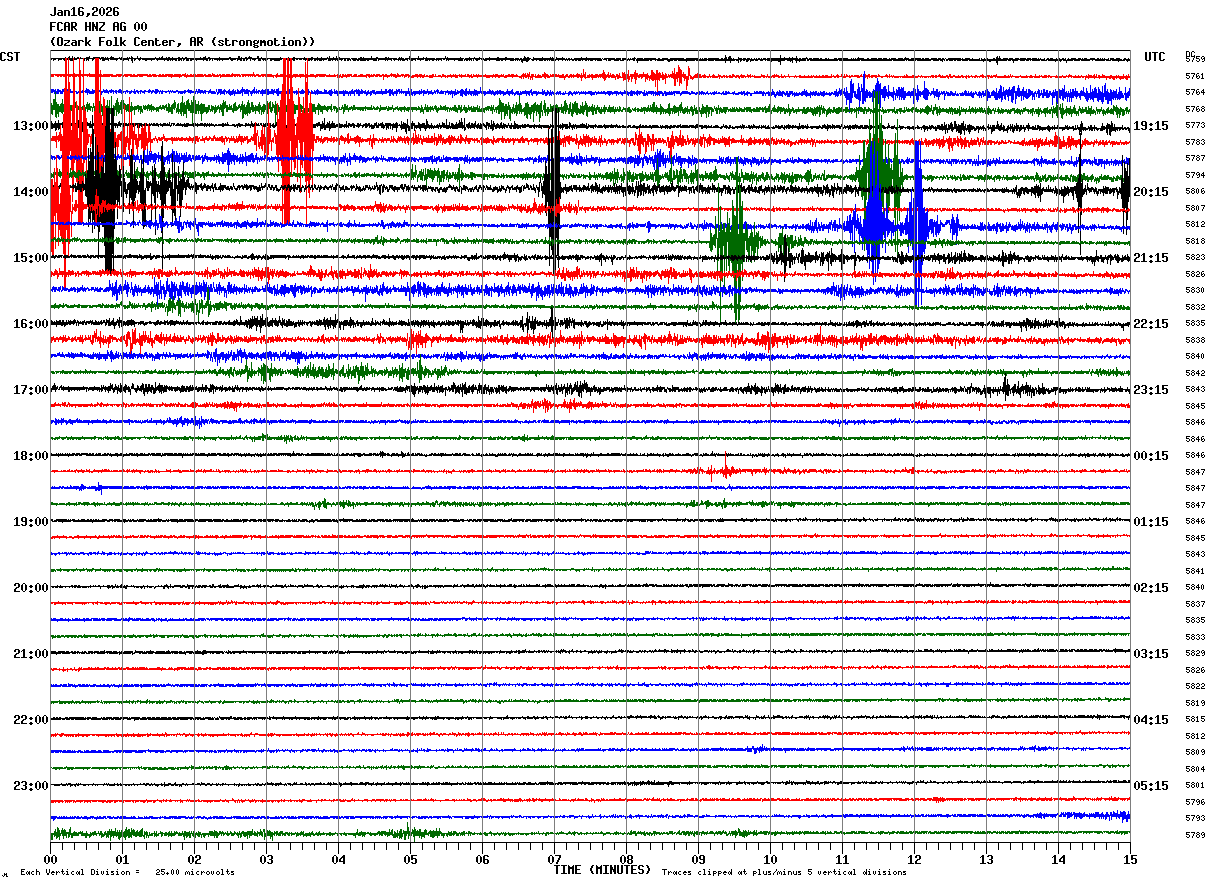
Task: Click minute 03 on the time axis
Action: pos(266,859)
